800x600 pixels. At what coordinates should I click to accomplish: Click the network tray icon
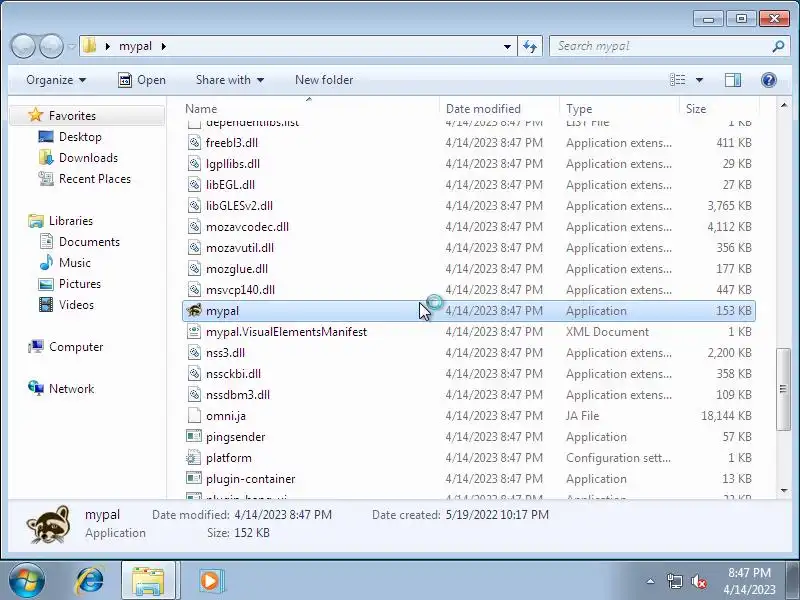pos(674,581)
